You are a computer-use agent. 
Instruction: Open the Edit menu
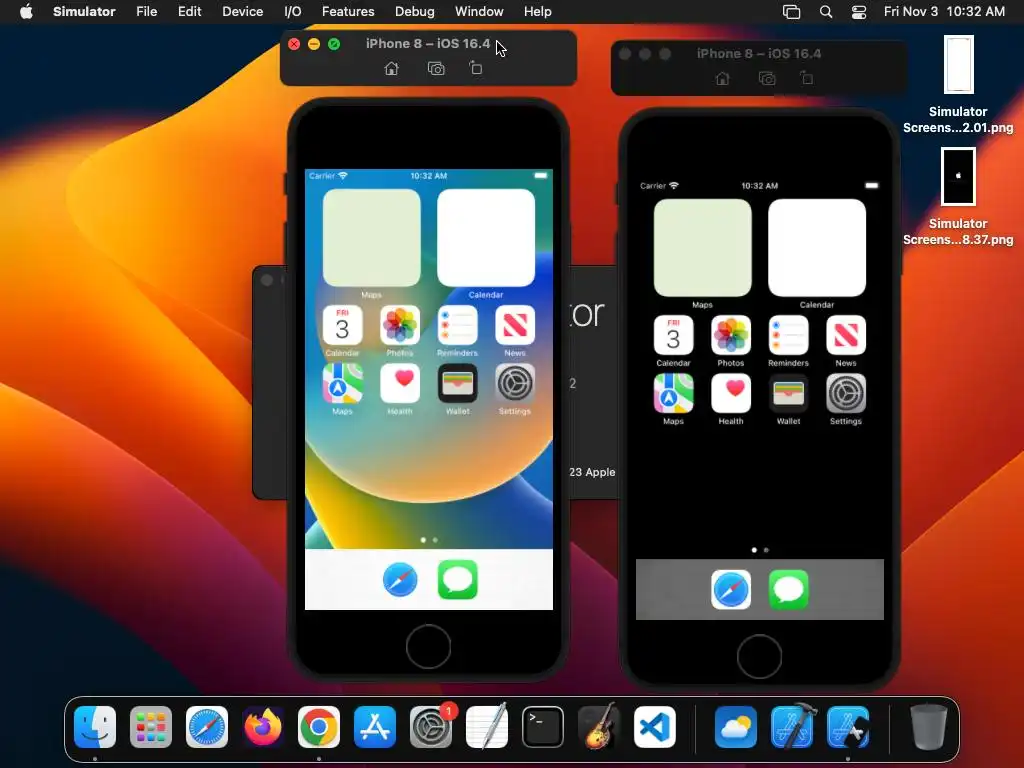pos(189,12)
